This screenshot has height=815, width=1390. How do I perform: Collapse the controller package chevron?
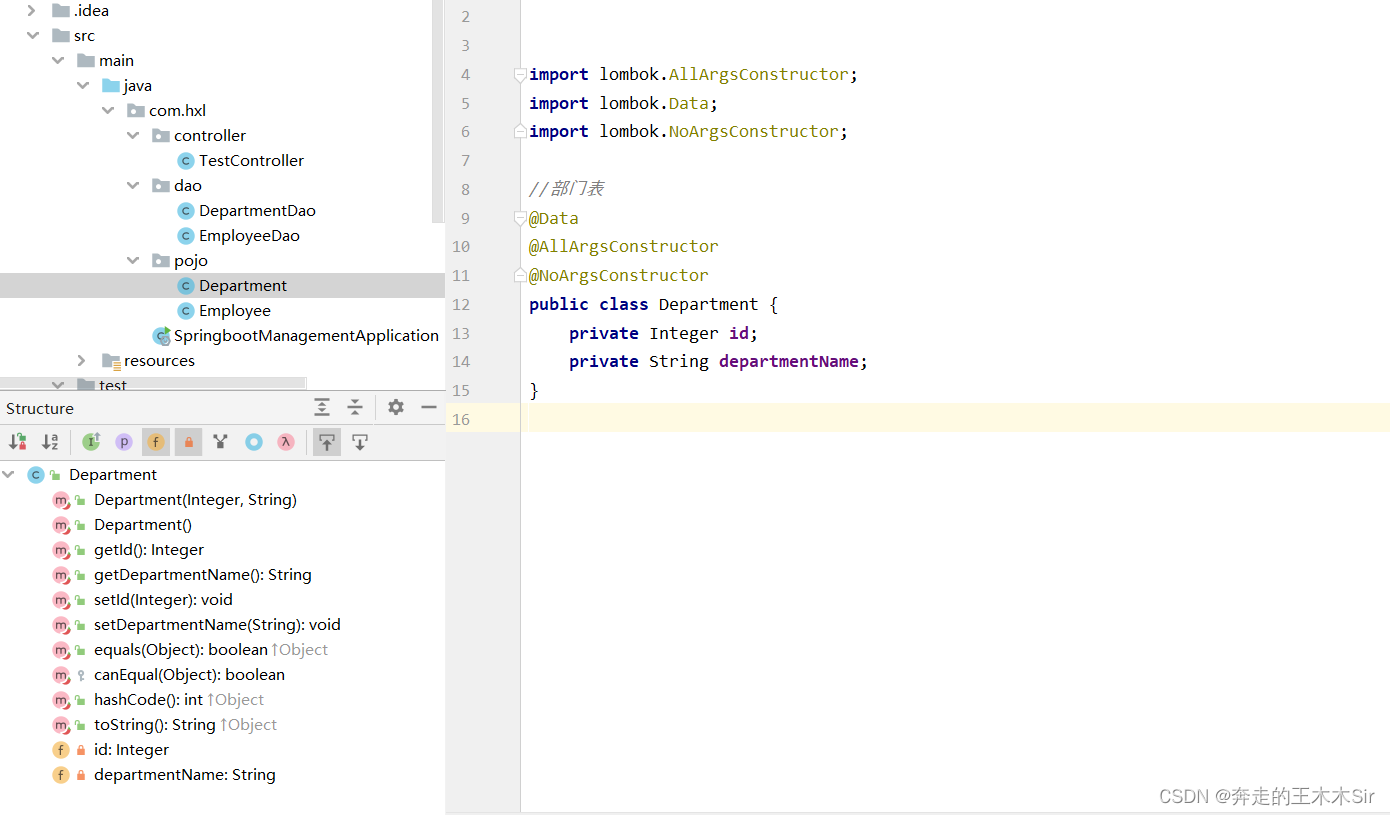tap(133, 136)
